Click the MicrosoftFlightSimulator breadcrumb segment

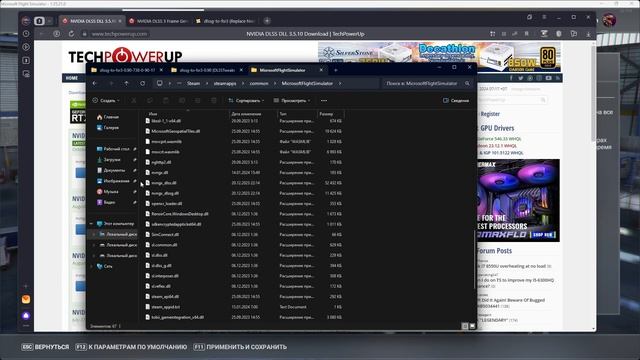coord(307,83)
